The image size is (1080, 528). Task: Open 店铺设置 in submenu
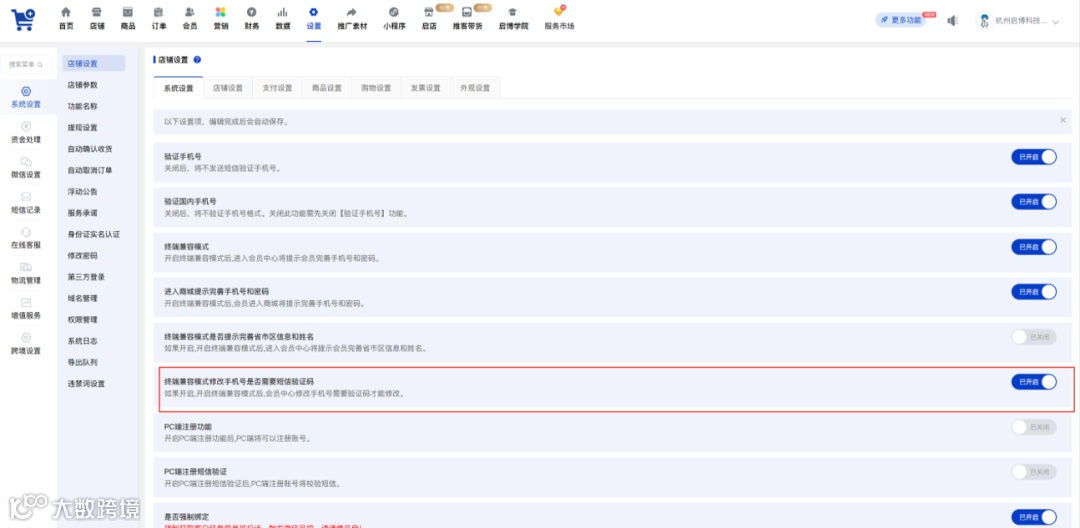tap(94, 63)
